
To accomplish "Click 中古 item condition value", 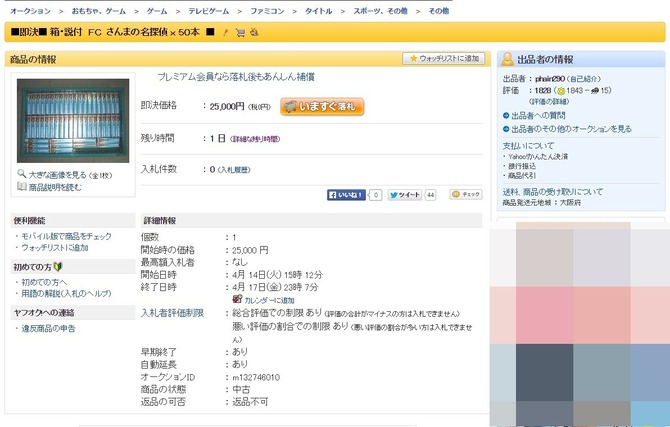I will pos(241,389).
